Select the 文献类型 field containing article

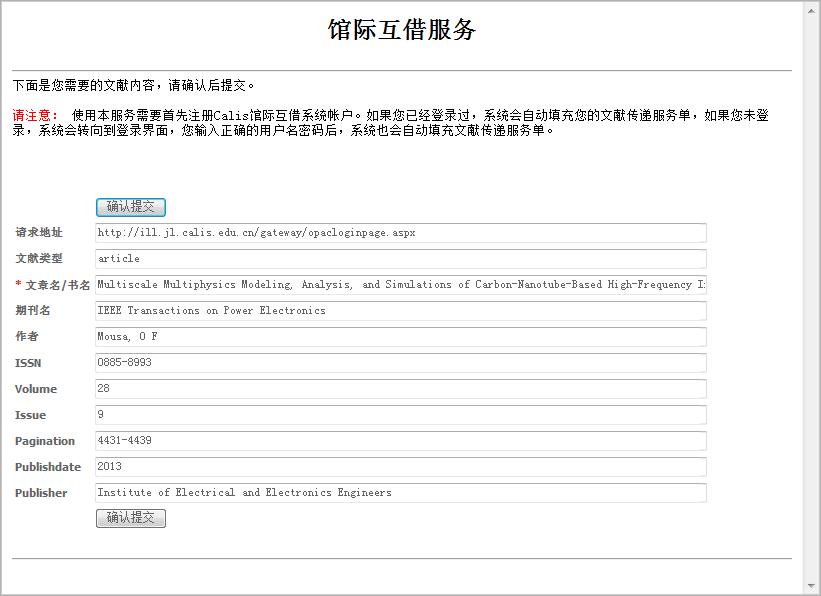400,259
